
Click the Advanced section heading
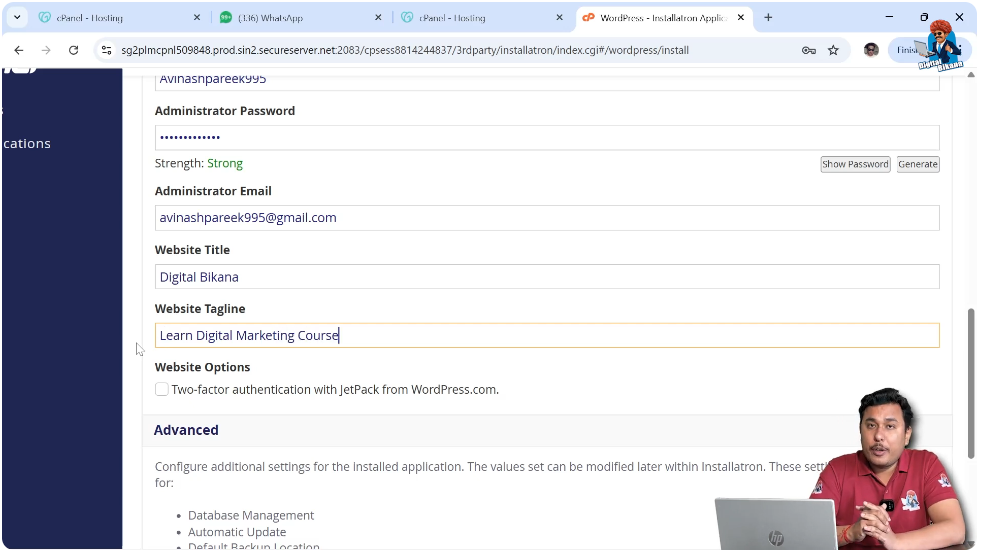tap(186, 430)
